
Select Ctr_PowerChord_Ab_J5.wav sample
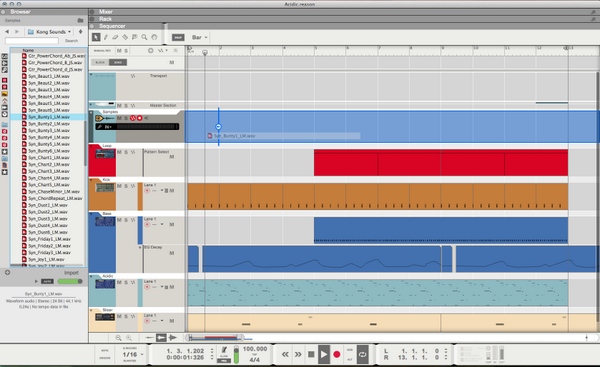point(54,56)
